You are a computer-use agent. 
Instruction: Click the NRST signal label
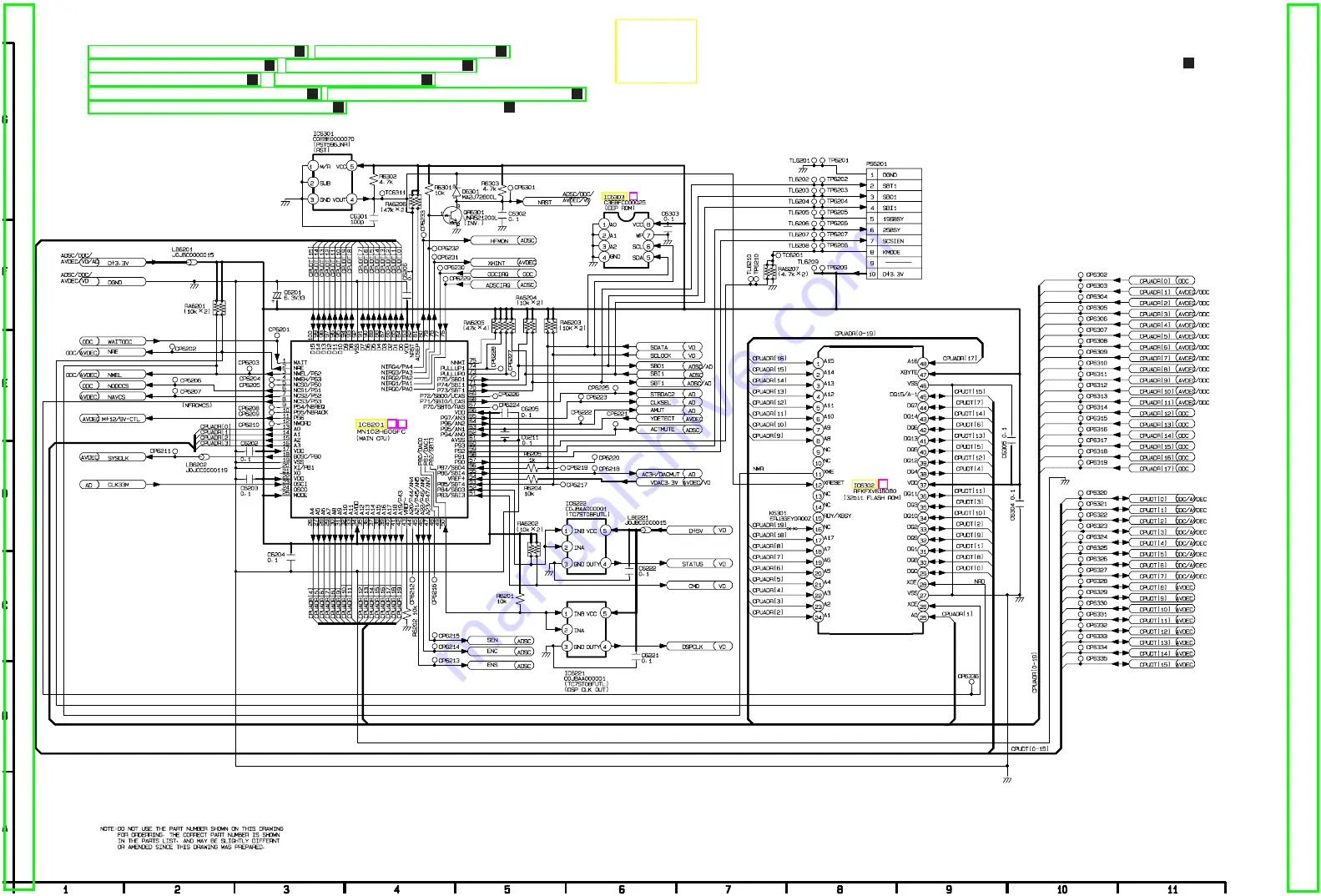click(545, 202)
